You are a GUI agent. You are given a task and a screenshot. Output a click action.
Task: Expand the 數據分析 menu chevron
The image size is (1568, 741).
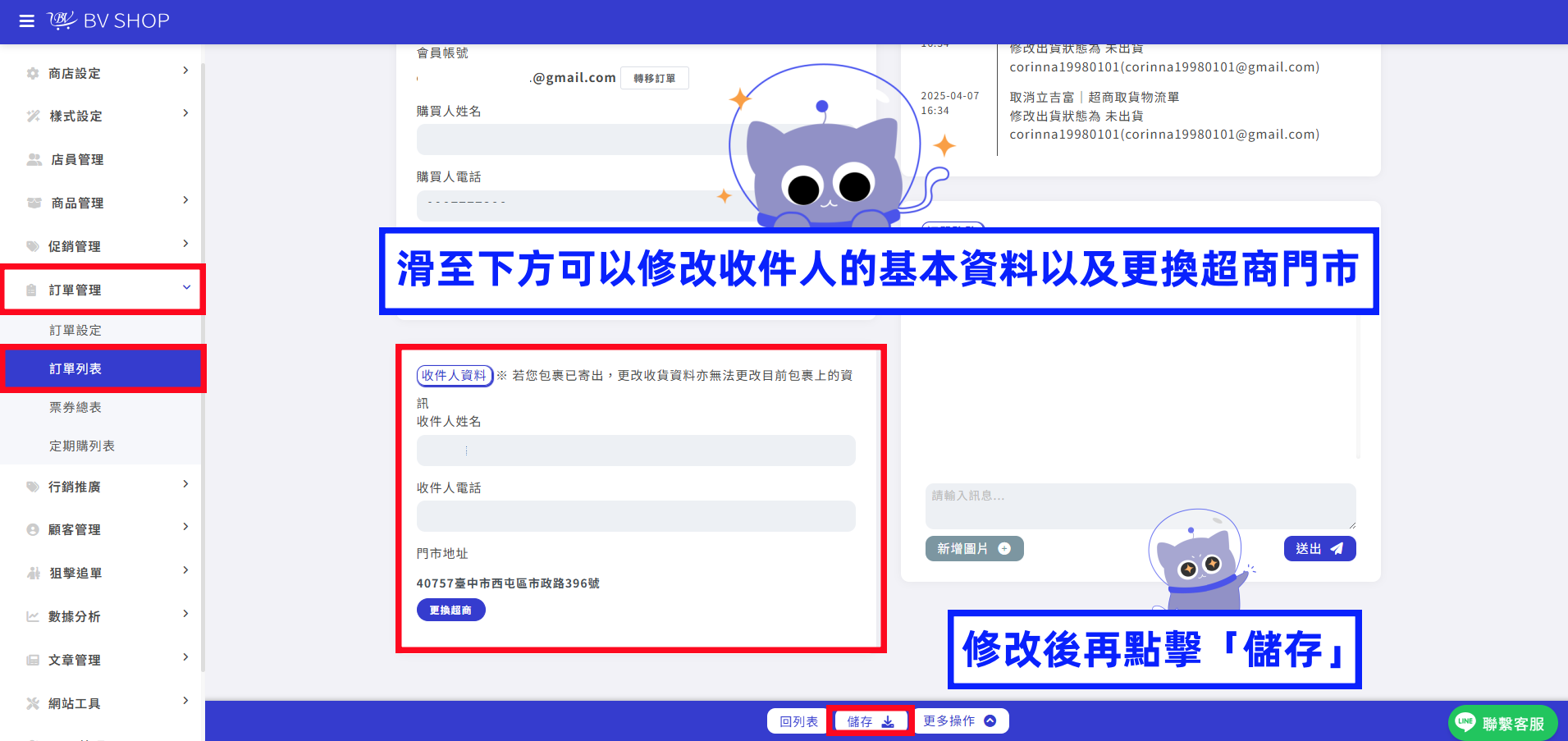[185, 614]
